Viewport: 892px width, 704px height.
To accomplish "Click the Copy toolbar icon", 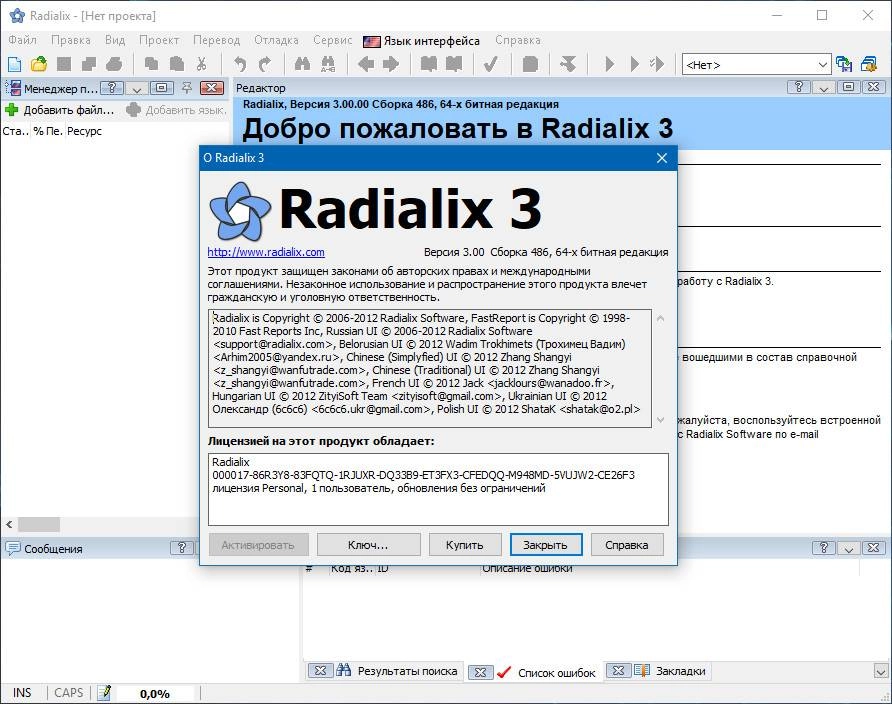I will click(x=151, y=64).
